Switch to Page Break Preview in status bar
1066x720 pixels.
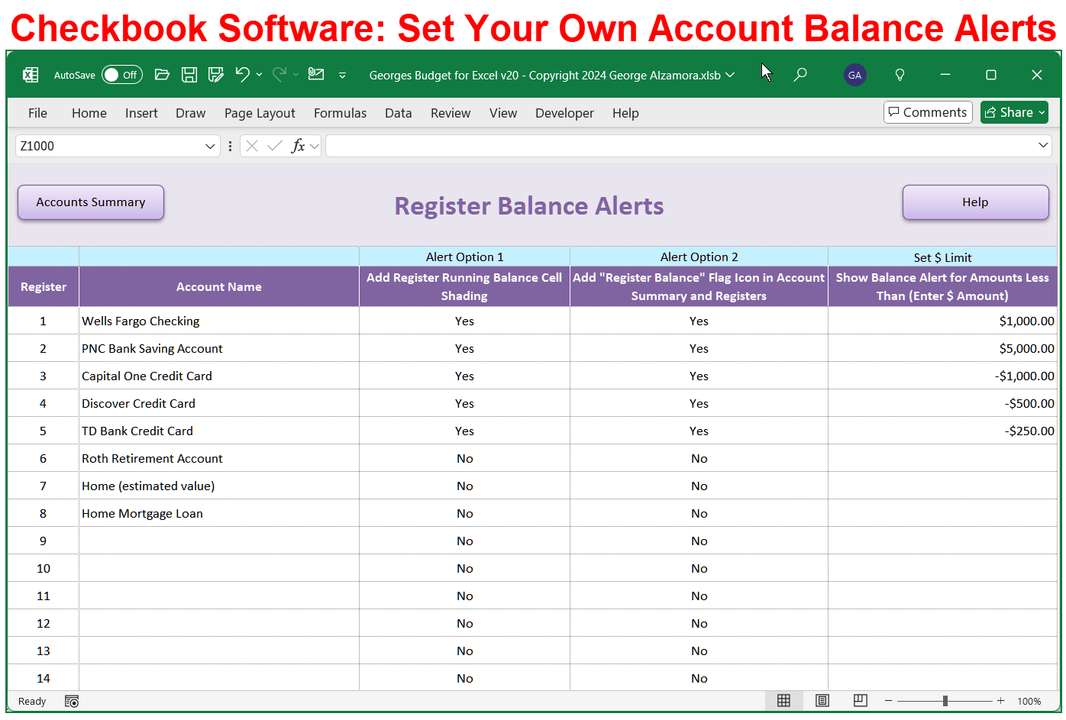pos(859,701)
